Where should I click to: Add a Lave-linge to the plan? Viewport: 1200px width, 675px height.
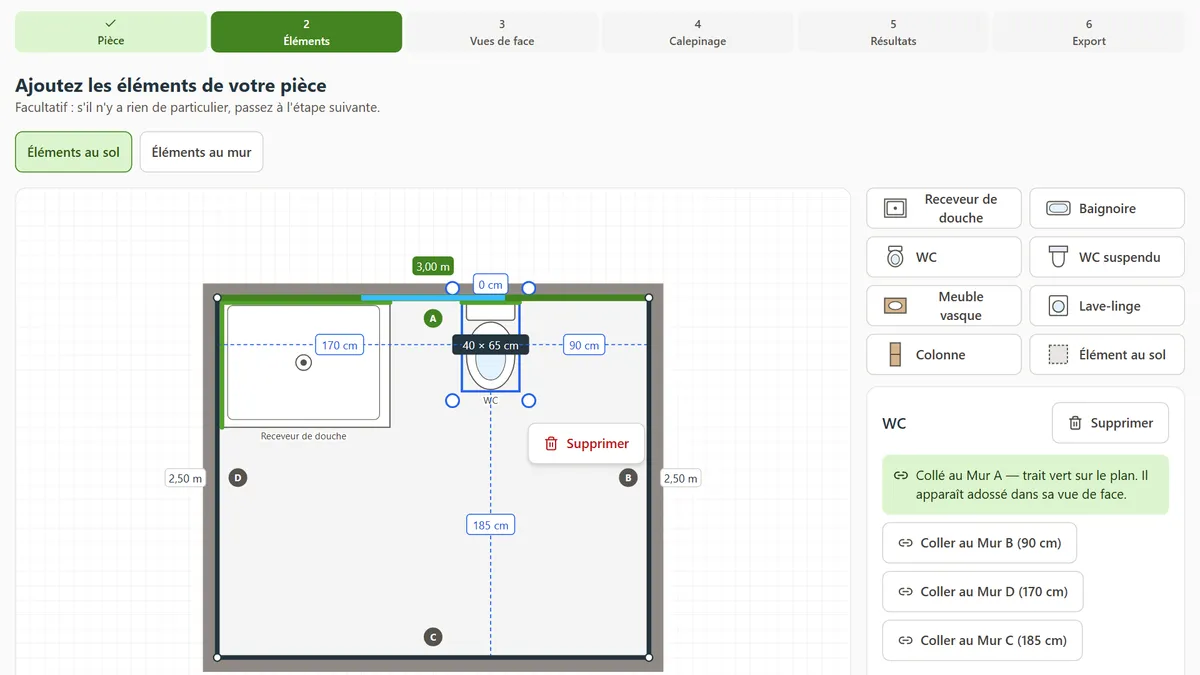pos(1107,306)
